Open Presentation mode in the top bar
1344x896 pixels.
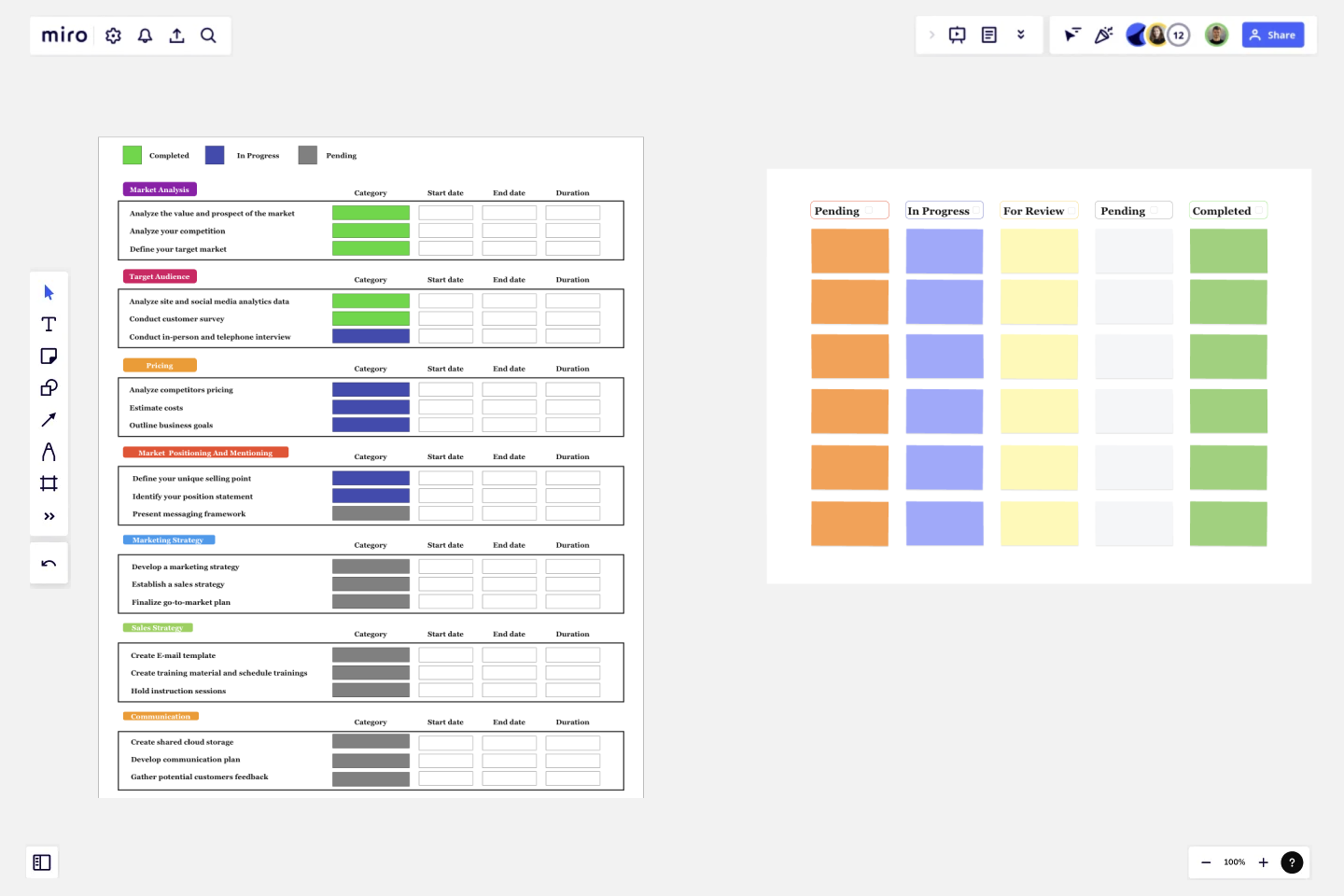point(957,34)
